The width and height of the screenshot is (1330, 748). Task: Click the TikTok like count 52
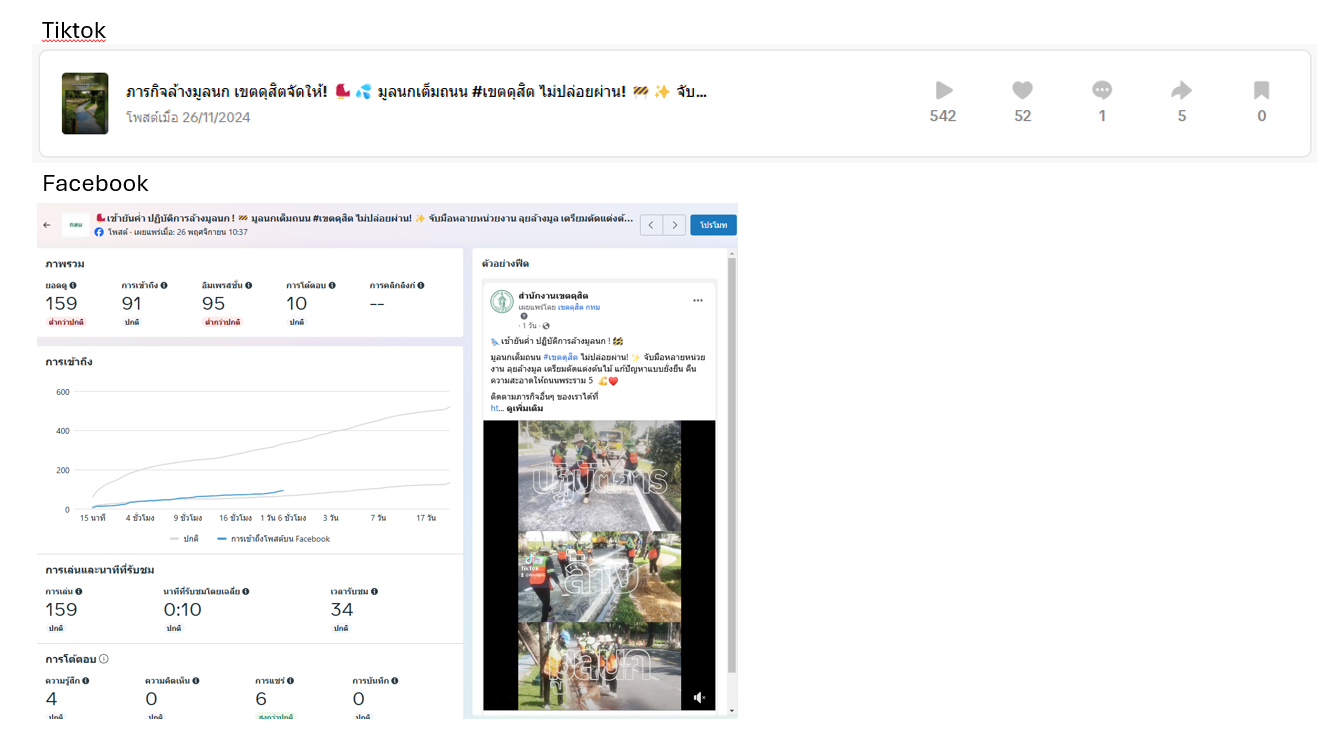coord(1022,116)
